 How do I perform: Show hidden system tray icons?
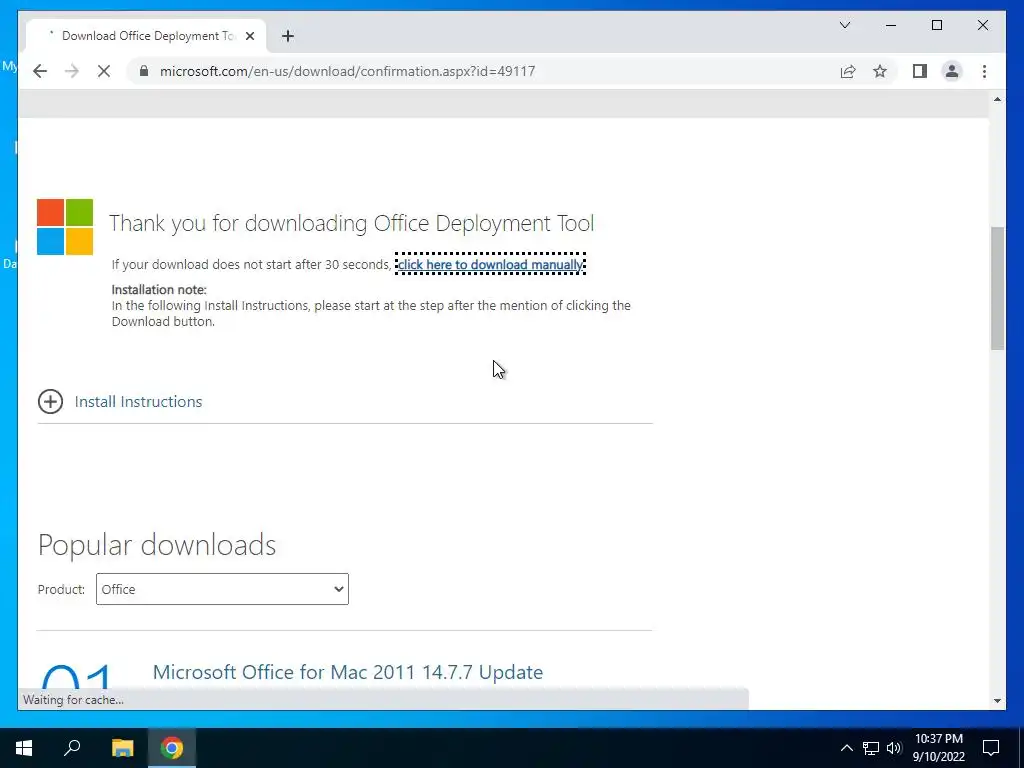coord(846,748)
